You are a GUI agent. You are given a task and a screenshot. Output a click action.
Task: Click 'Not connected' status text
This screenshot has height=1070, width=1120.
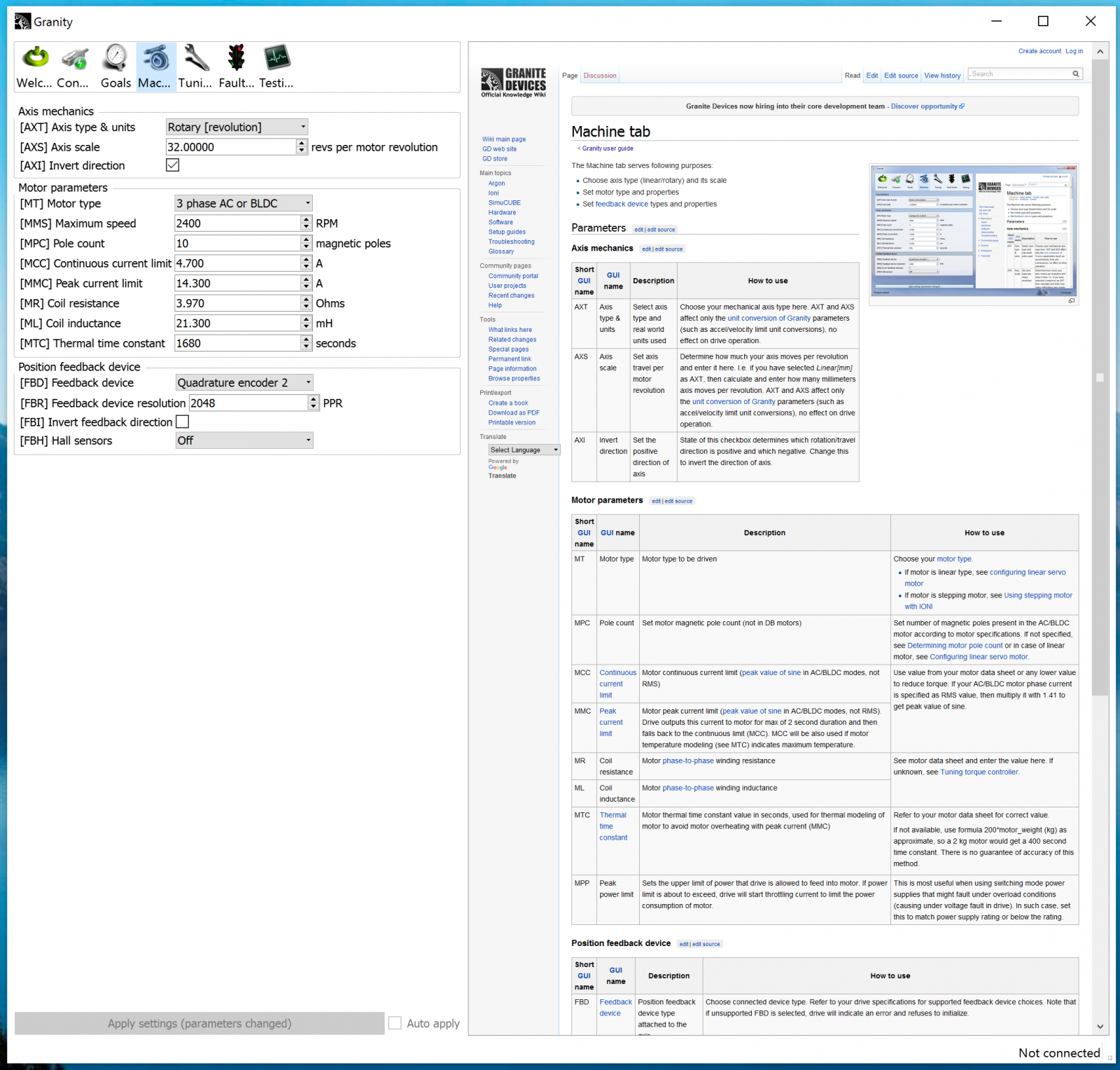click(1059, 1052)
